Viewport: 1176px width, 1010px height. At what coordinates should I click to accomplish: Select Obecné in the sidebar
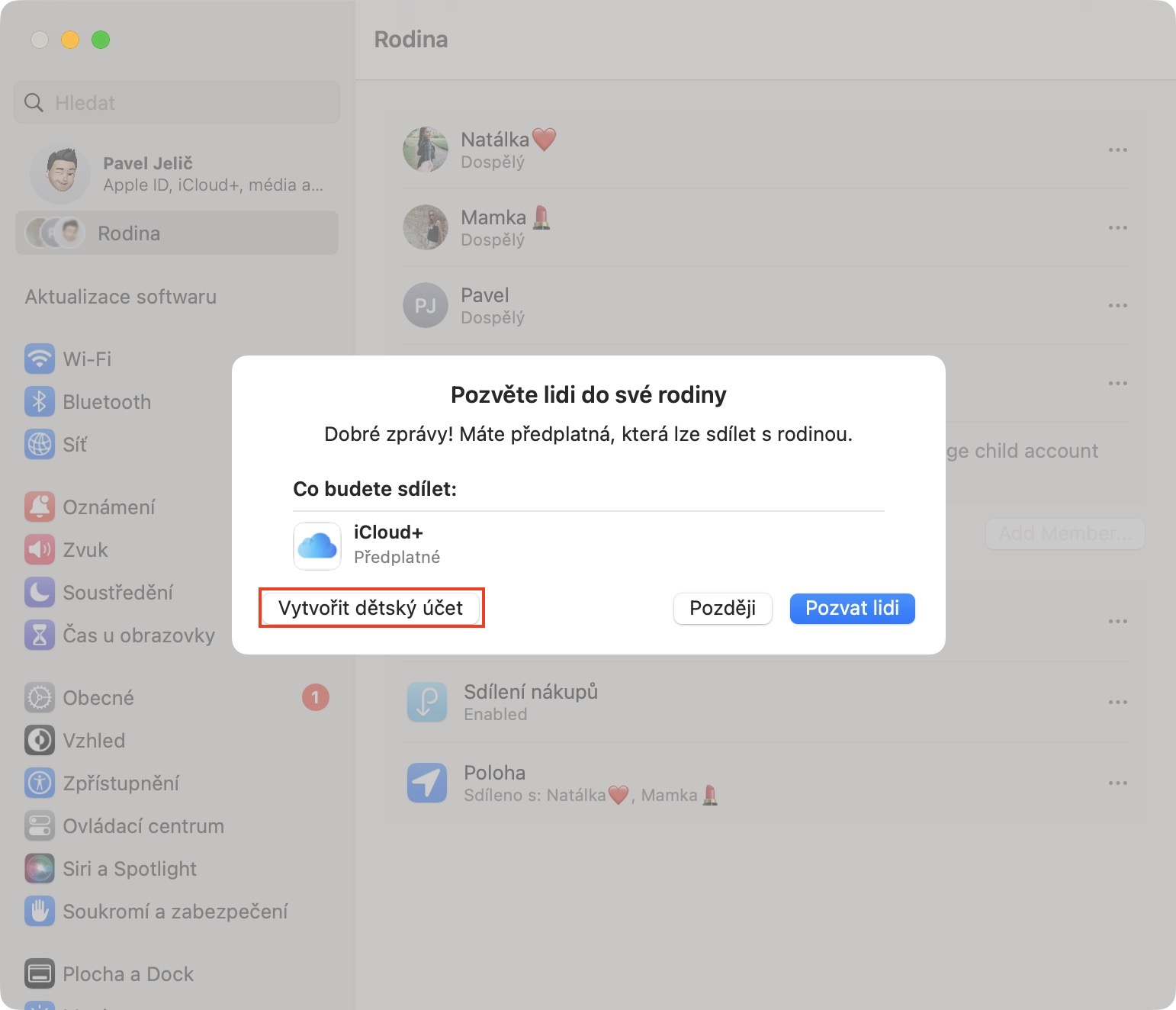click(98, 697)
